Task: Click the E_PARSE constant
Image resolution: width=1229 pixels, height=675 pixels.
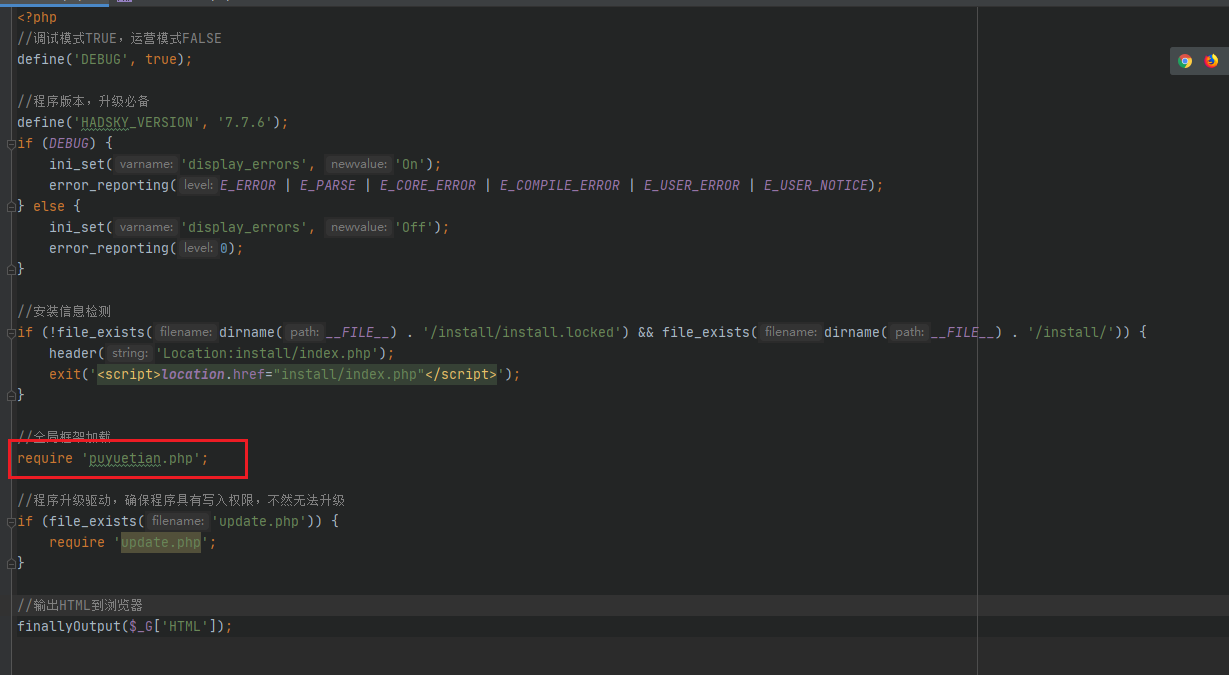Action: click(x=328, y=185)
